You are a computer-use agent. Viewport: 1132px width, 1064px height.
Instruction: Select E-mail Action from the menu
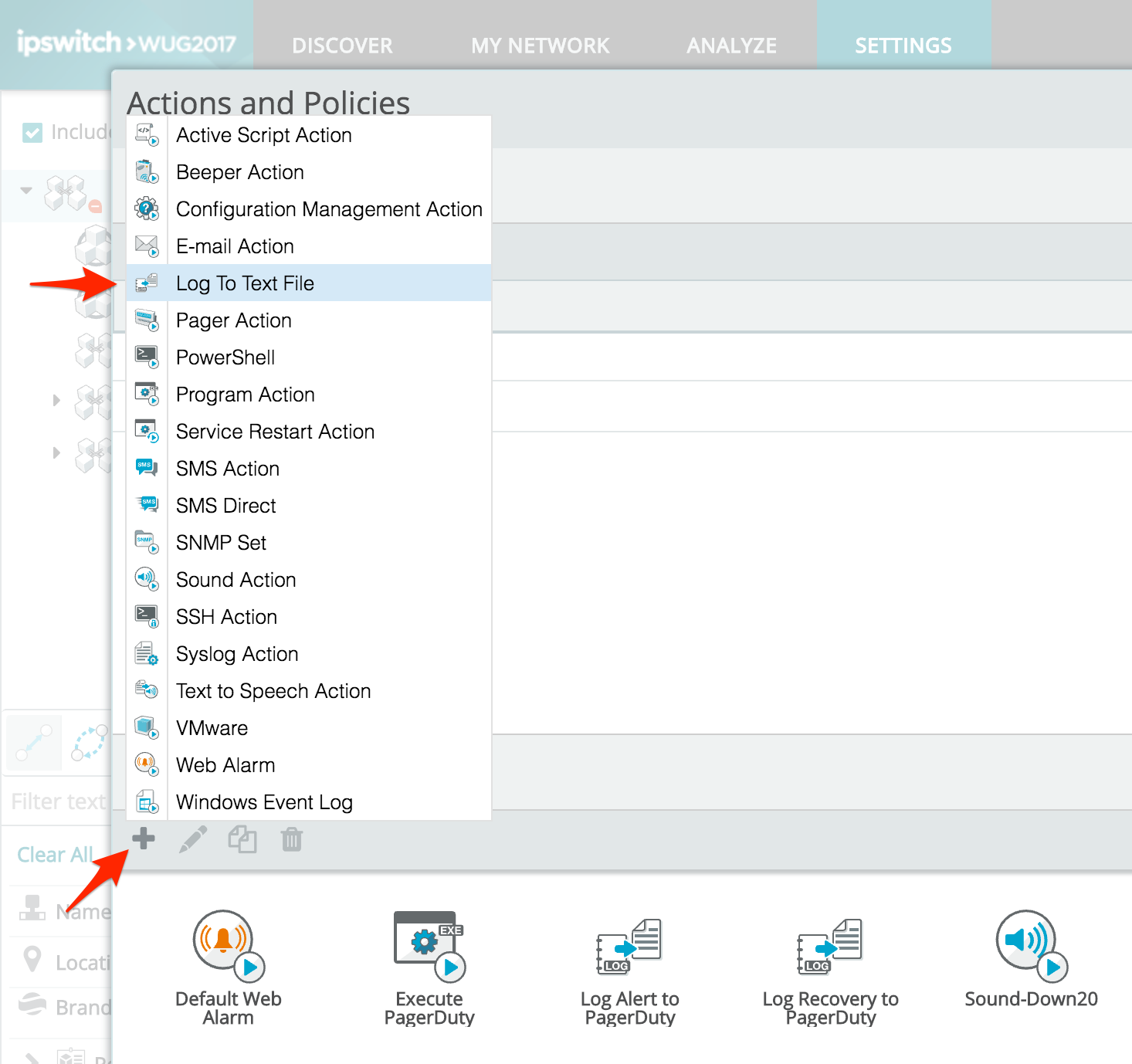point(235,246)
